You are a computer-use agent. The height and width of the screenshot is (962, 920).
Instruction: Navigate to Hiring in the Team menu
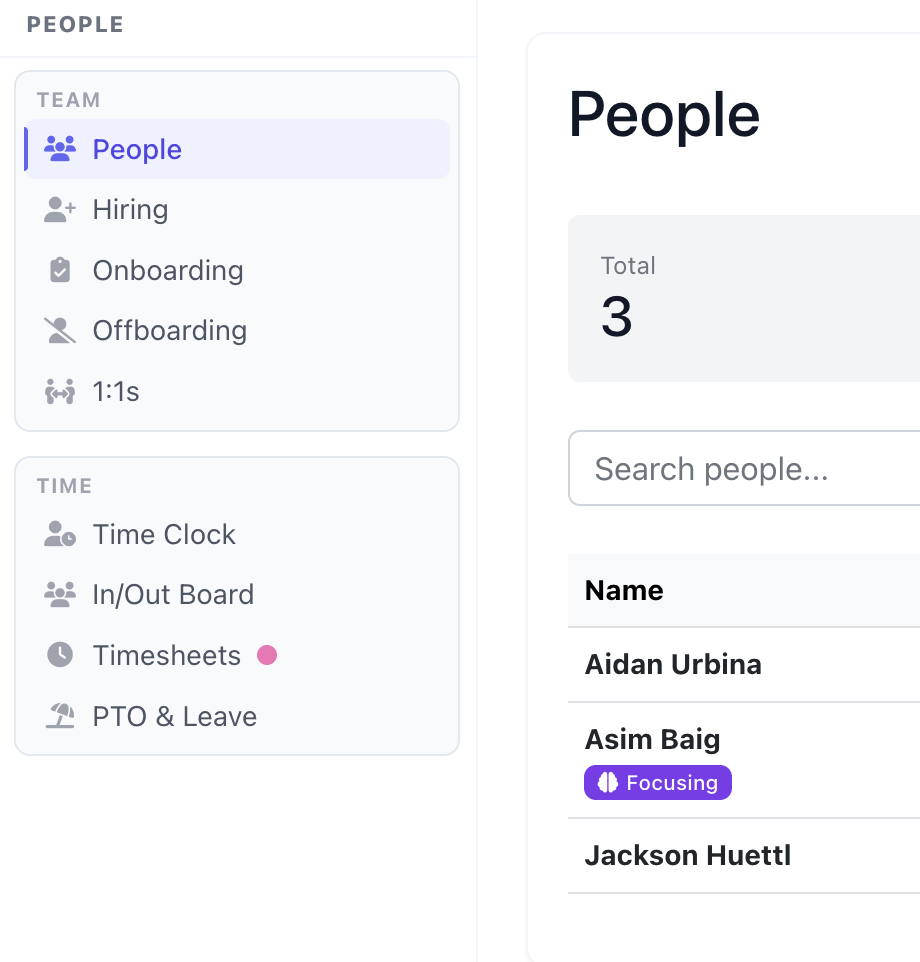(x=130, y=209)
